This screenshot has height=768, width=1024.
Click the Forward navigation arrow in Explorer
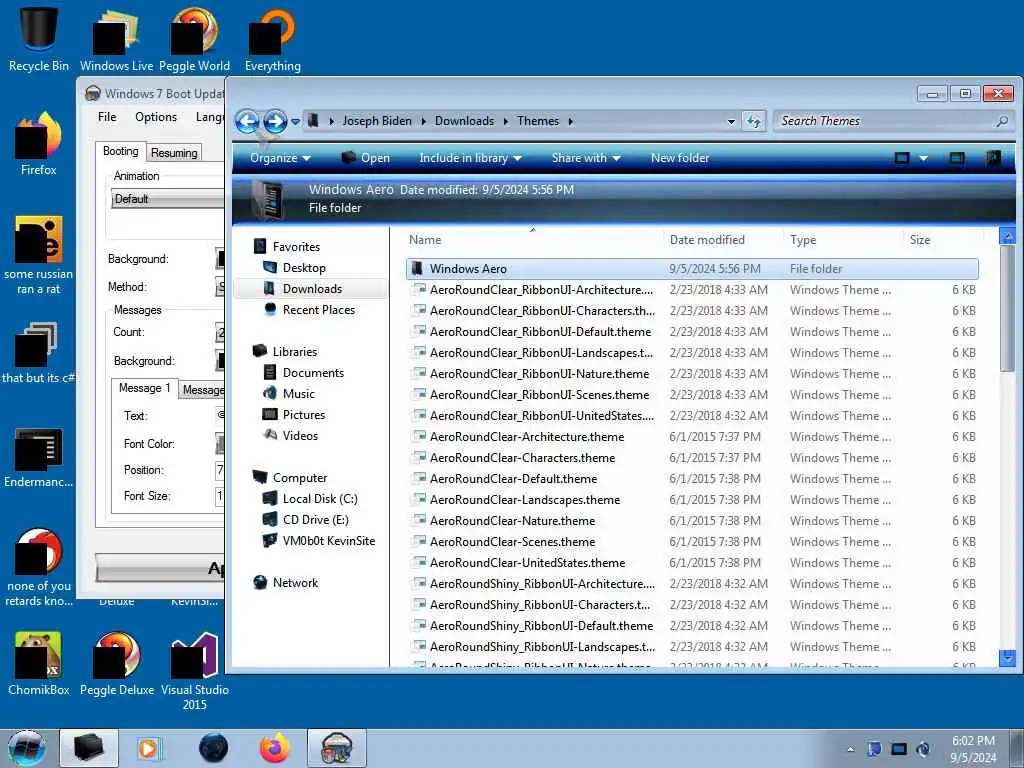tap(275, 121)
